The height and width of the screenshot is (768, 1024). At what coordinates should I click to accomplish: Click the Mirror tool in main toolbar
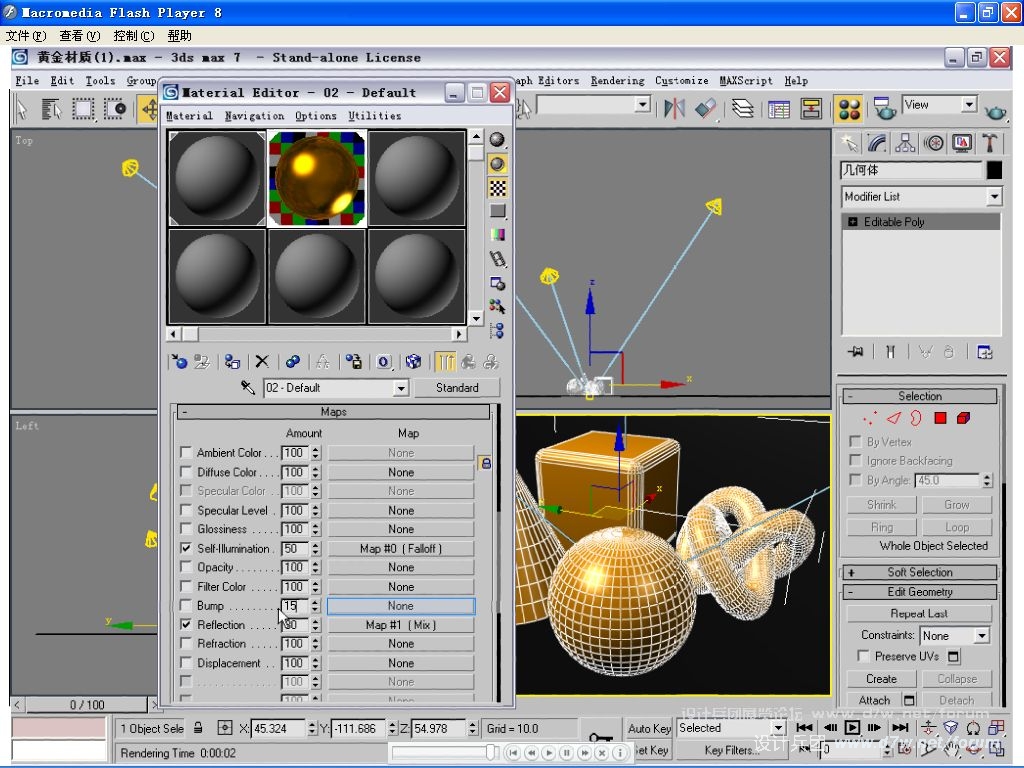pyautogui.click(x=674, y=108)
